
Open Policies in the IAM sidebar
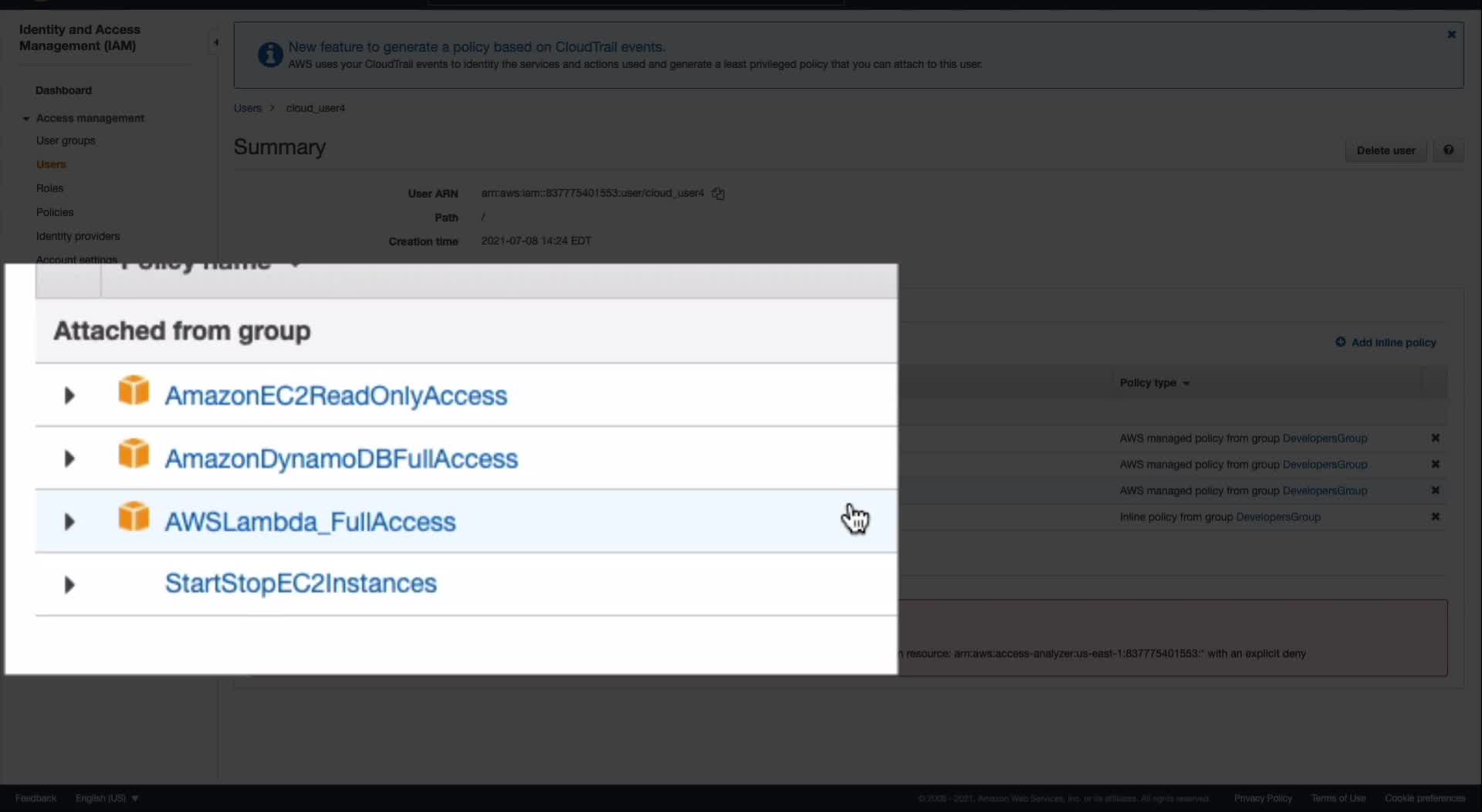55,212
